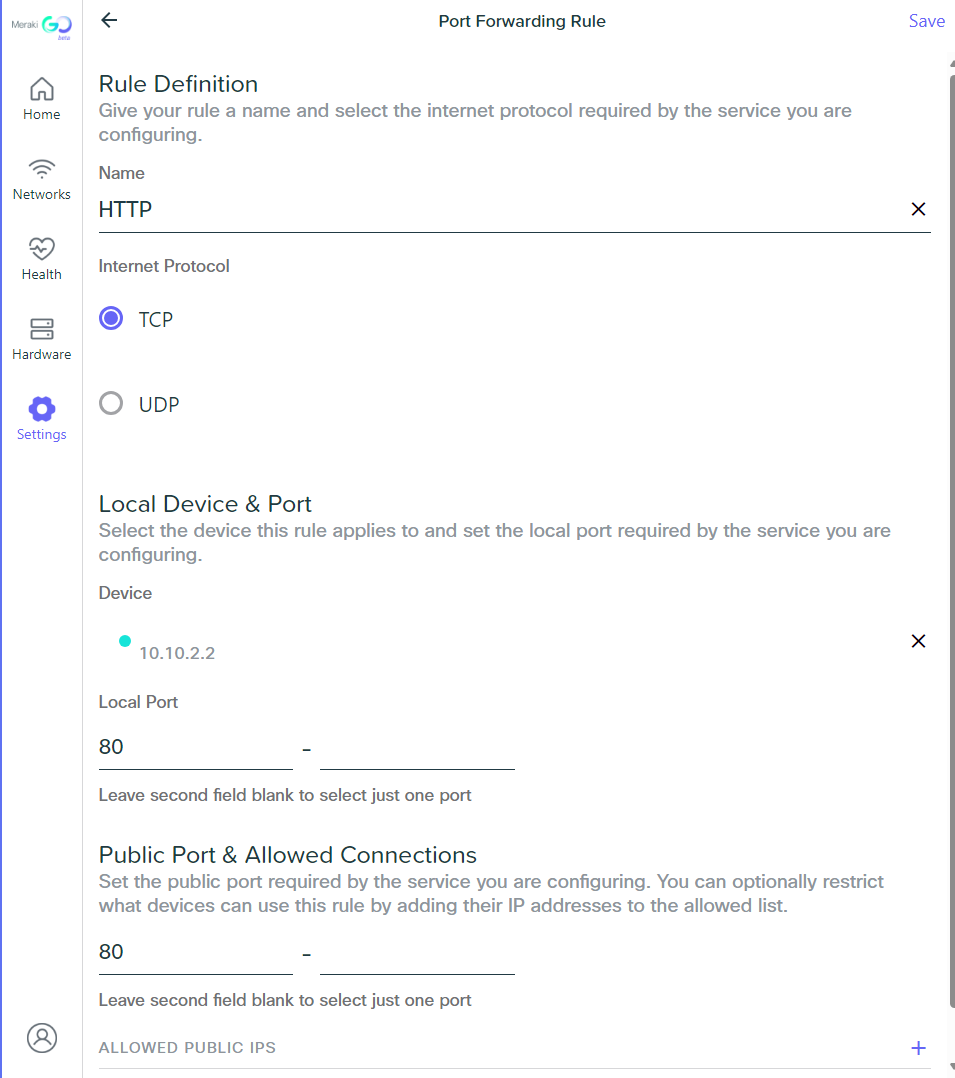Select the TCP protocol radio button
The width and height of the screenshot is (955, 1078).
click(111, 318)
